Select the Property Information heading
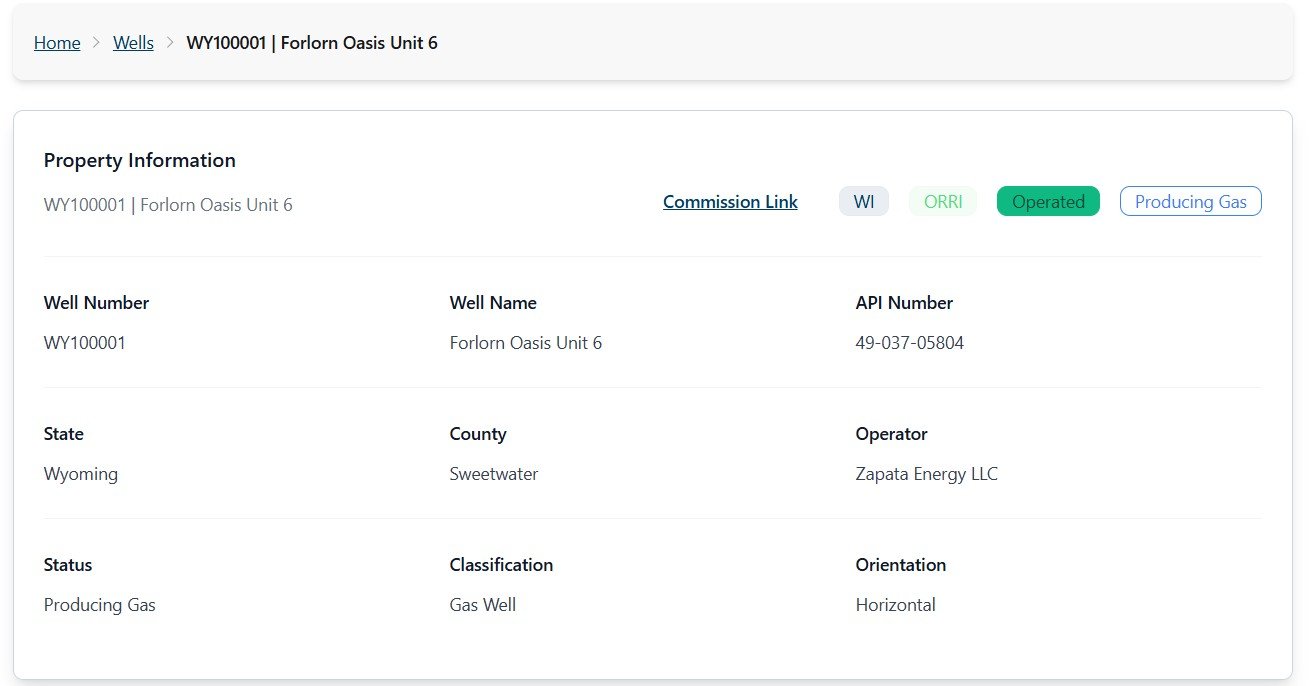 [x=140, y=160]
